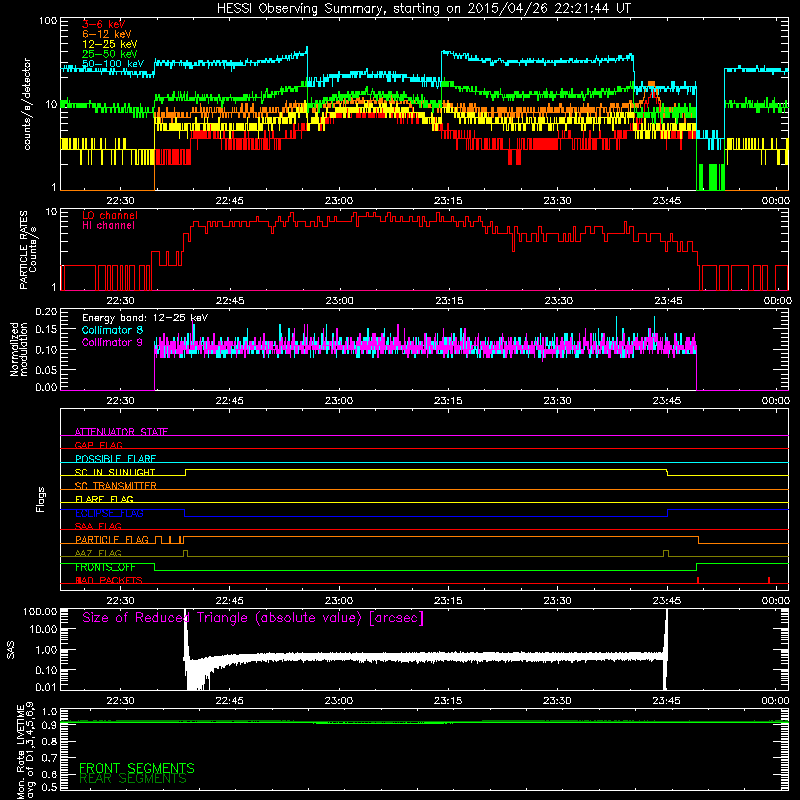The height and width of the screenshot is (800, 800).
Task: Click the 100 value on counts y-axis
Action: point(48,21)
